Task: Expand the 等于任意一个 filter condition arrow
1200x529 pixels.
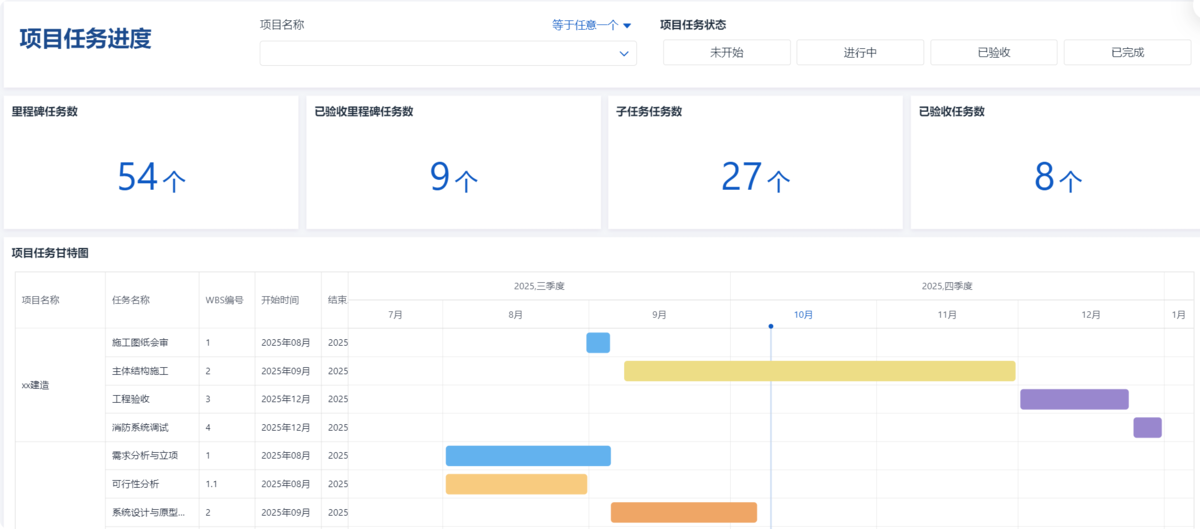Action: coord(627,26)
